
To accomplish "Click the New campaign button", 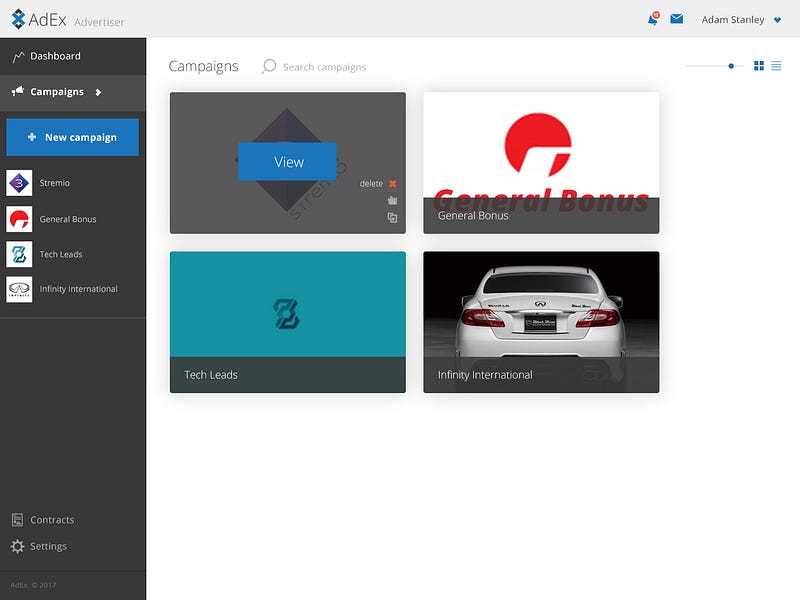I will point(72,137).
